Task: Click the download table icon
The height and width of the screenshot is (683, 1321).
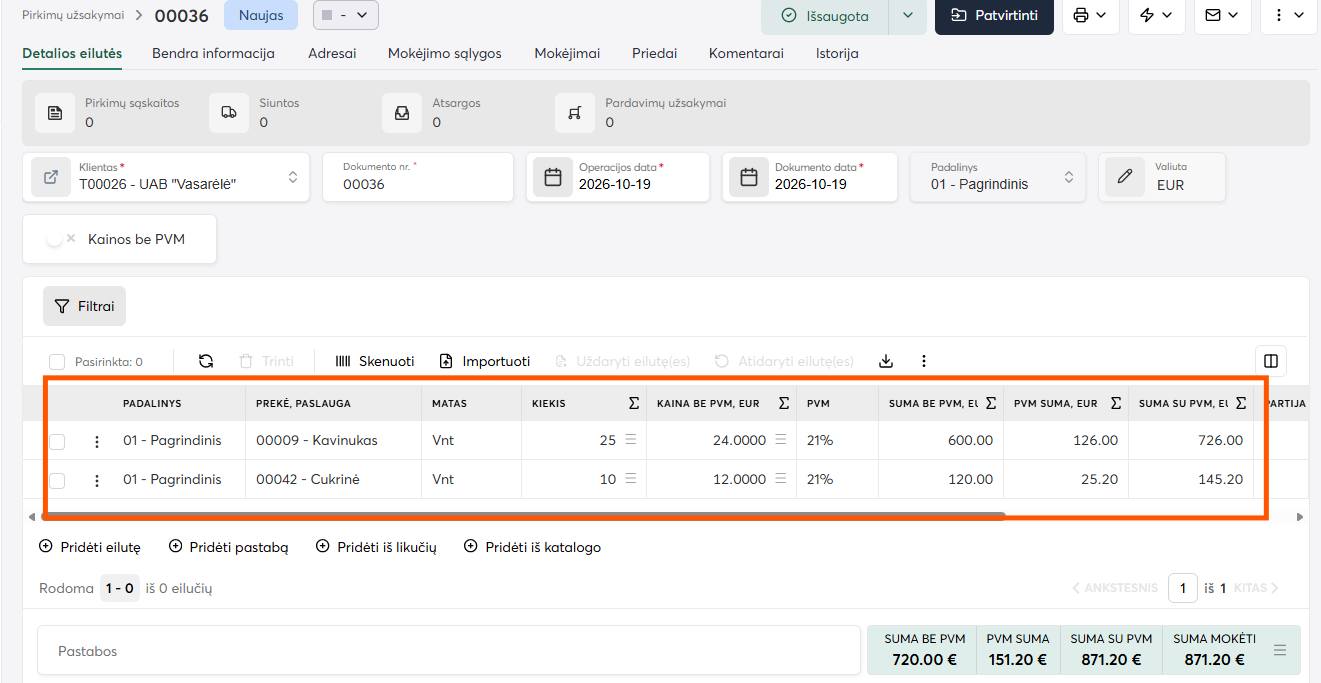Action: coord(885,361)
